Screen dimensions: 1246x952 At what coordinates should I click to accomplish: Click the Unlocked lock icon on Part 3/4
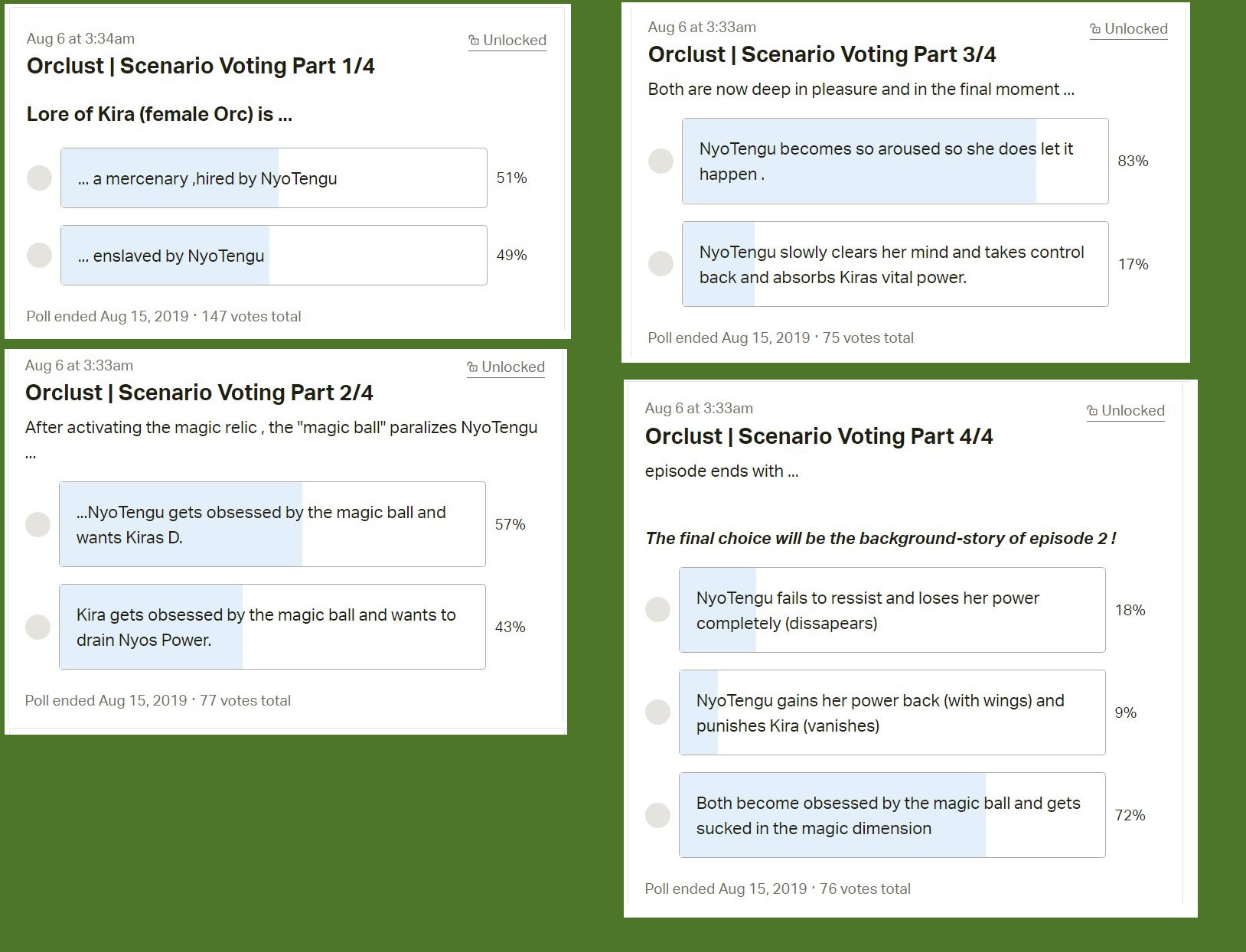tap(1095, 29)
